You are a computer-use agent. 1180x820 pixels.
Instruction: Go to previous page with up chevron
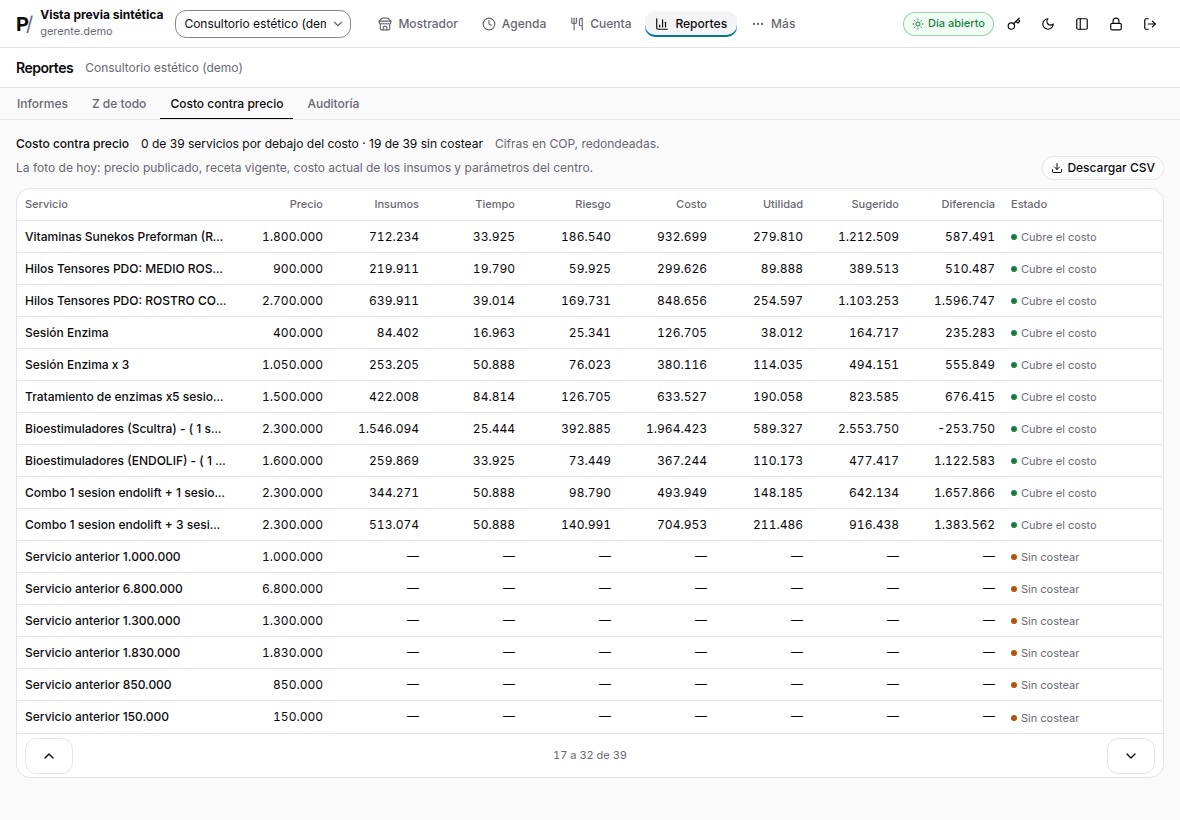tap(49, 756)
